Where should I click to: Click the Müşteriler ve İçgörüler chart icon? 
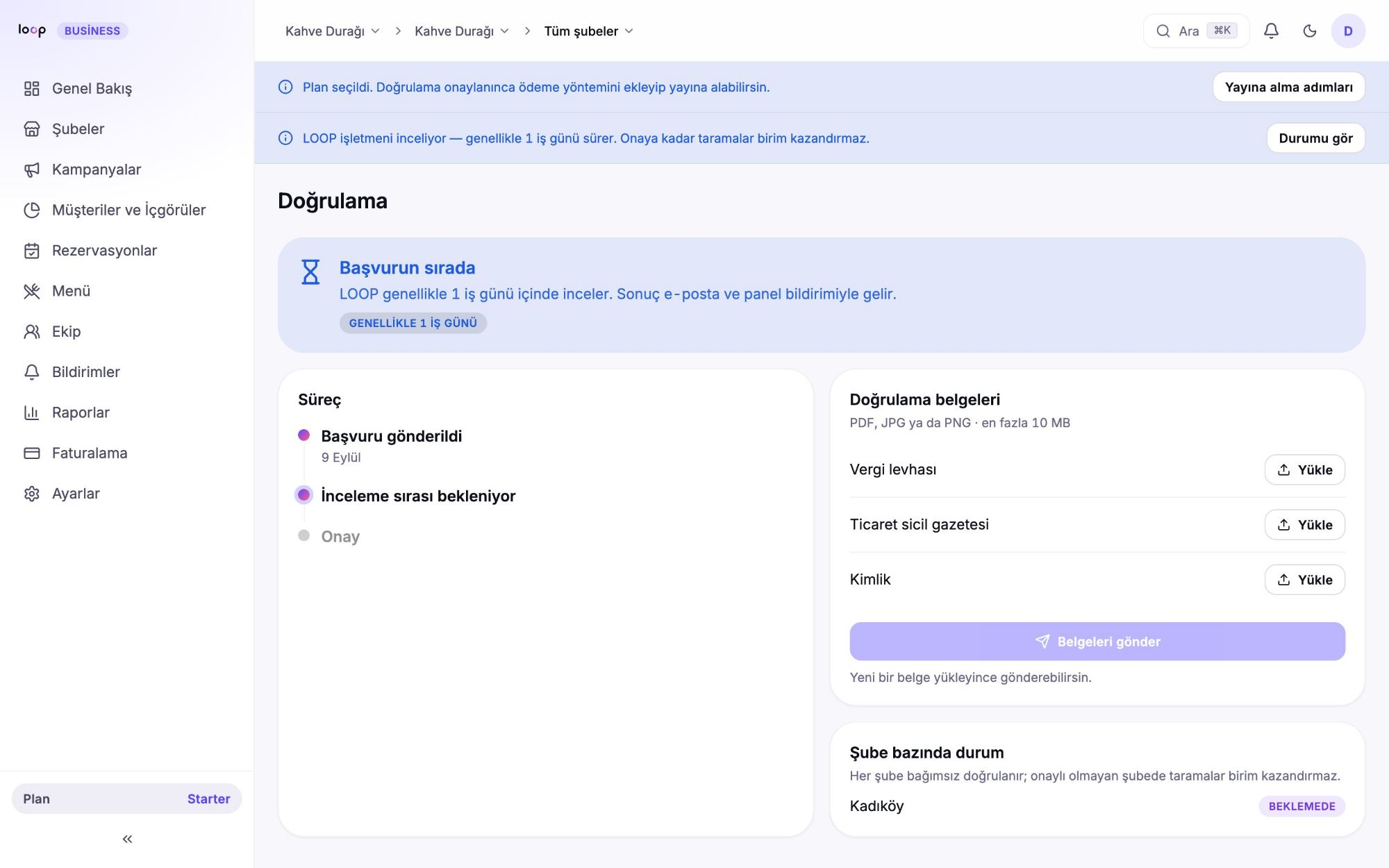[x=31, y=210]
